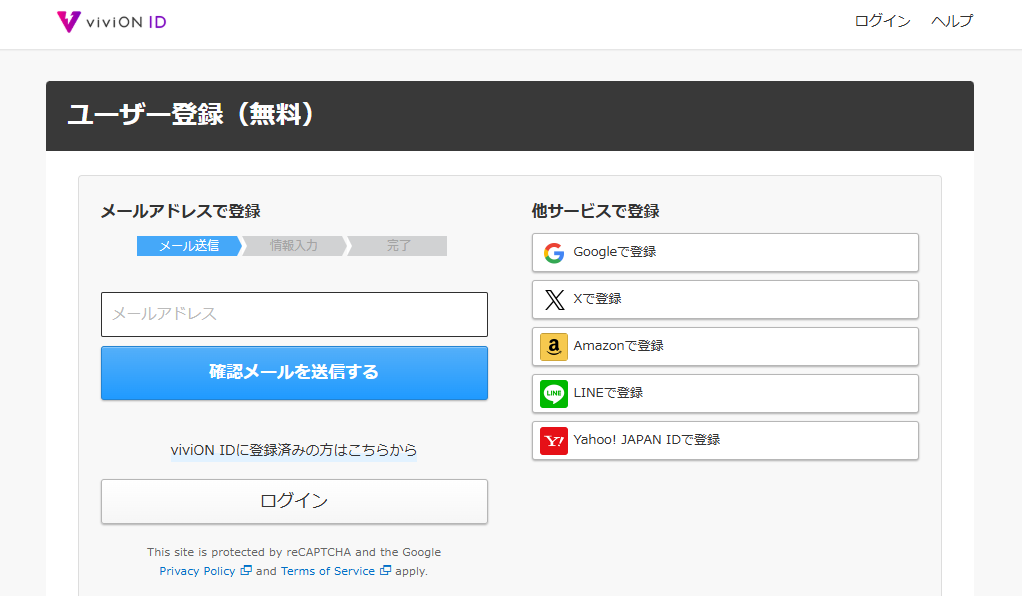This screenshot has height=596, width=1022.
Task: Select the 情報入力 step indicator
Action: point(294,246)
